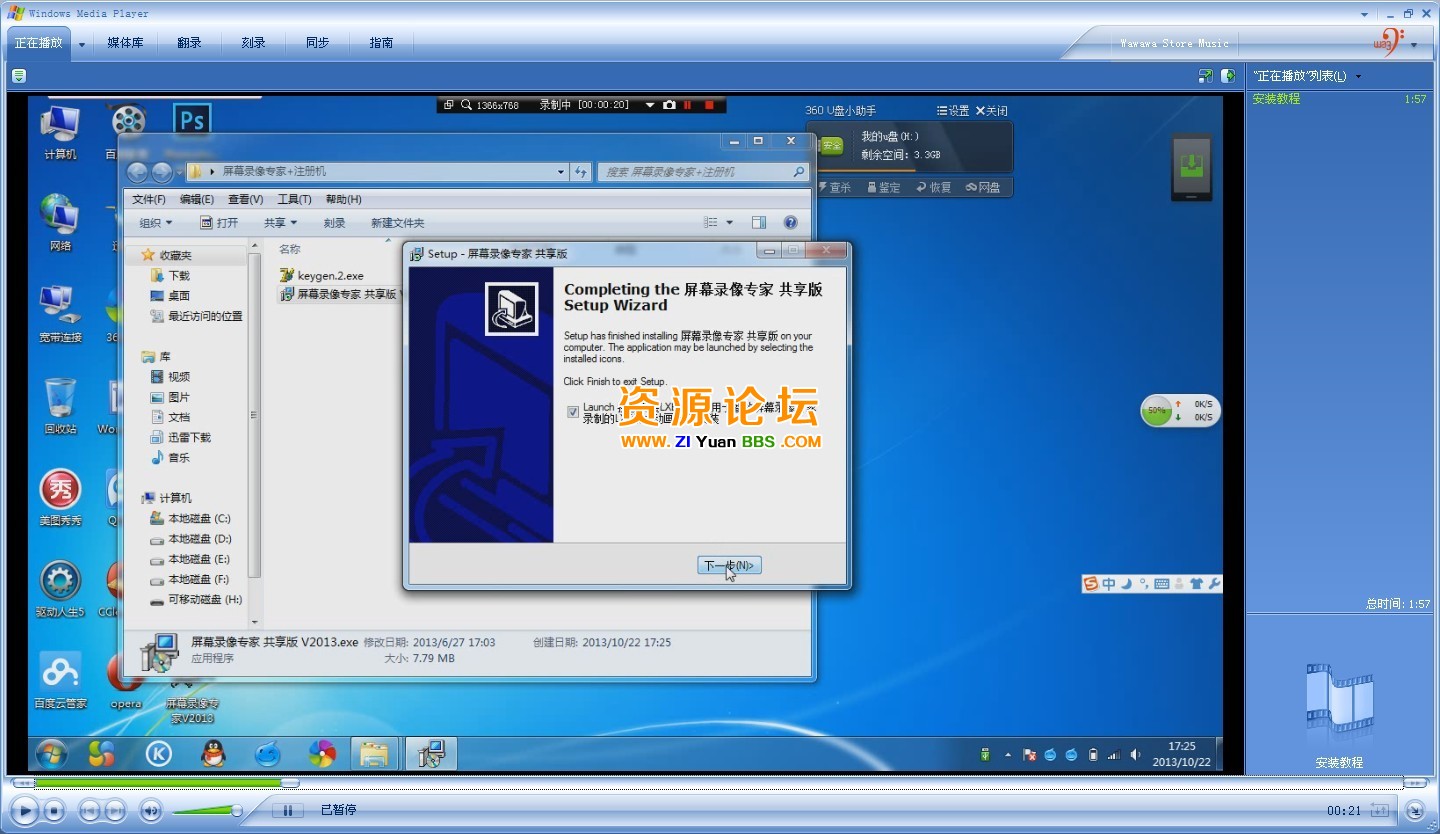Click the 美图秀秀 desktop icon
This screenshot has width=1440, height=834.
[x=60, y=498]
